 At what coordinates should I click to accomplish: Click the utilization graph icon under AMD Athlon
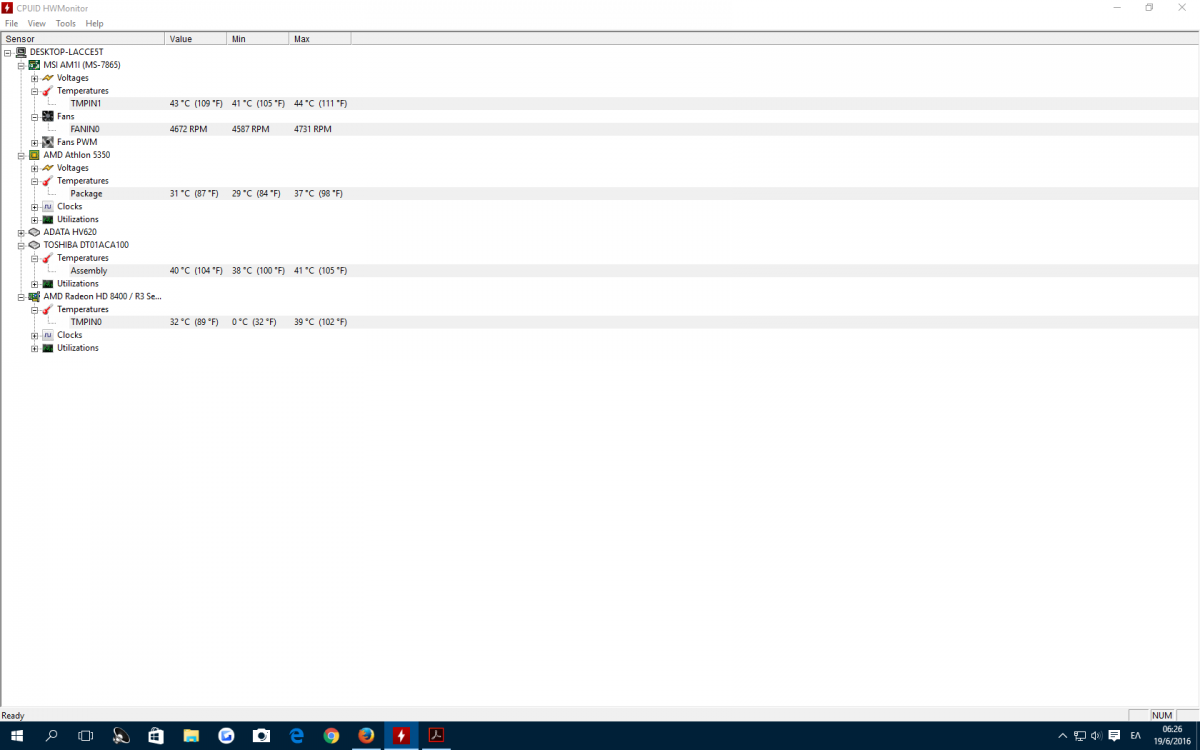pyautogui.click(x=47, y=219)
